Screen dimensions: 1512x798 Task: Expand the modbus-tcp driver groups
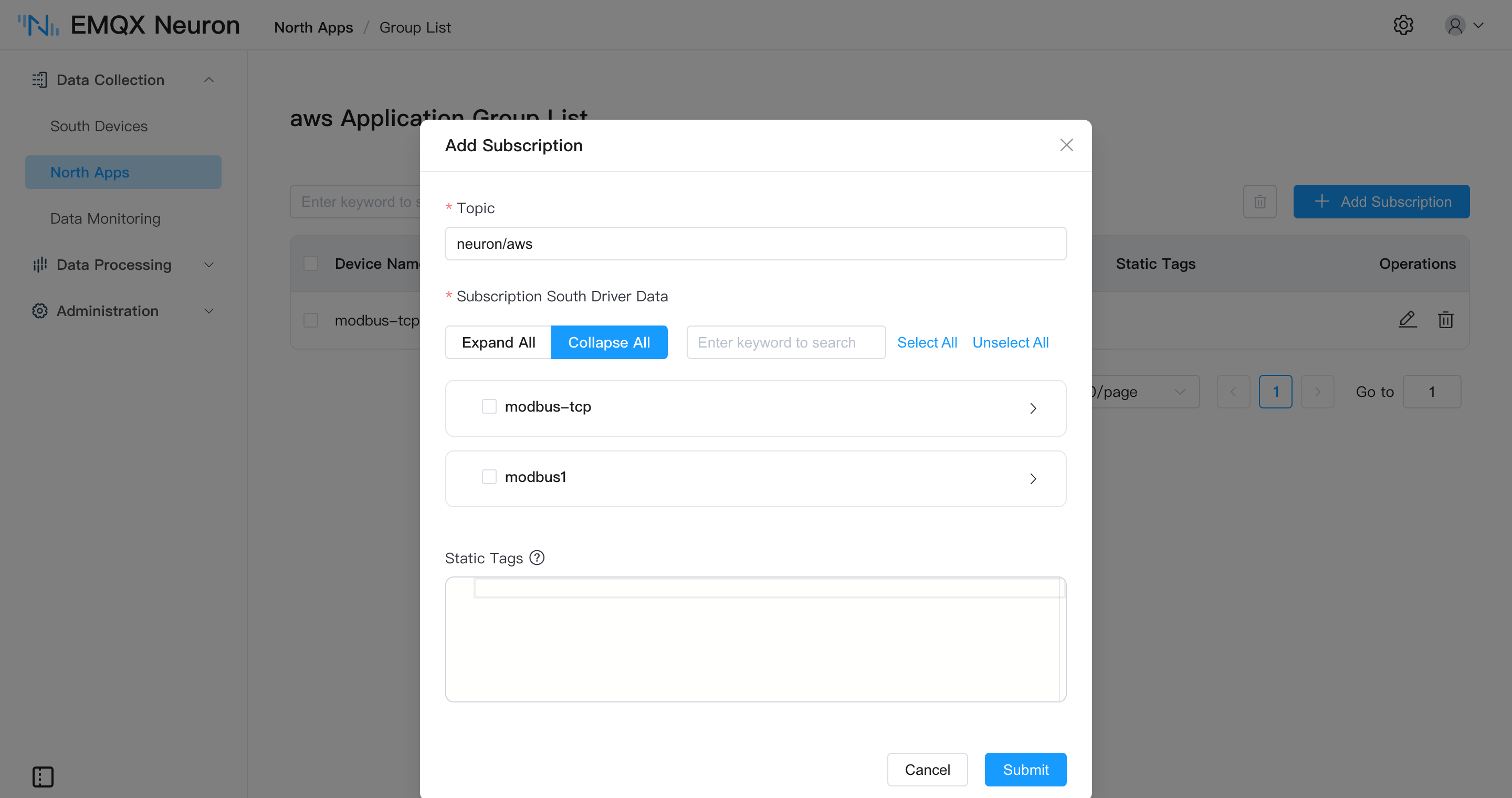coord(1033,408)
